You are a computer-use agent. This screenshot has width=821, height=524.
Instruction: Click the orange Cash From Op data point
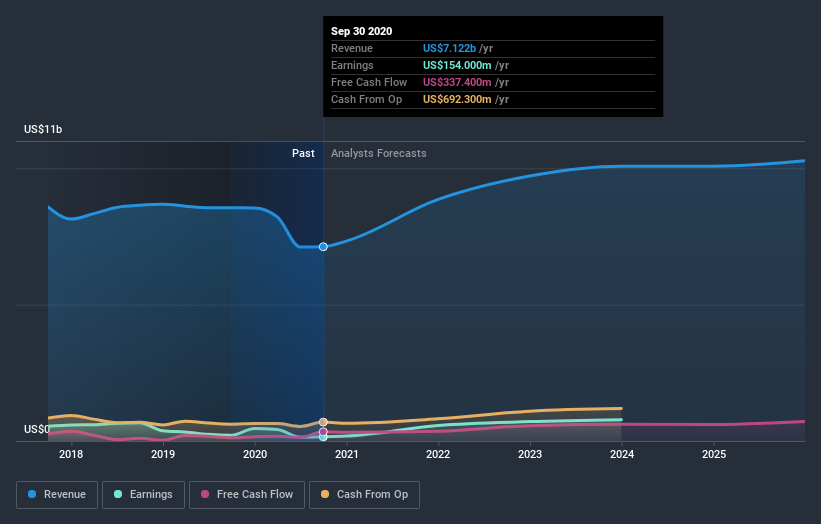pos(324,422)
